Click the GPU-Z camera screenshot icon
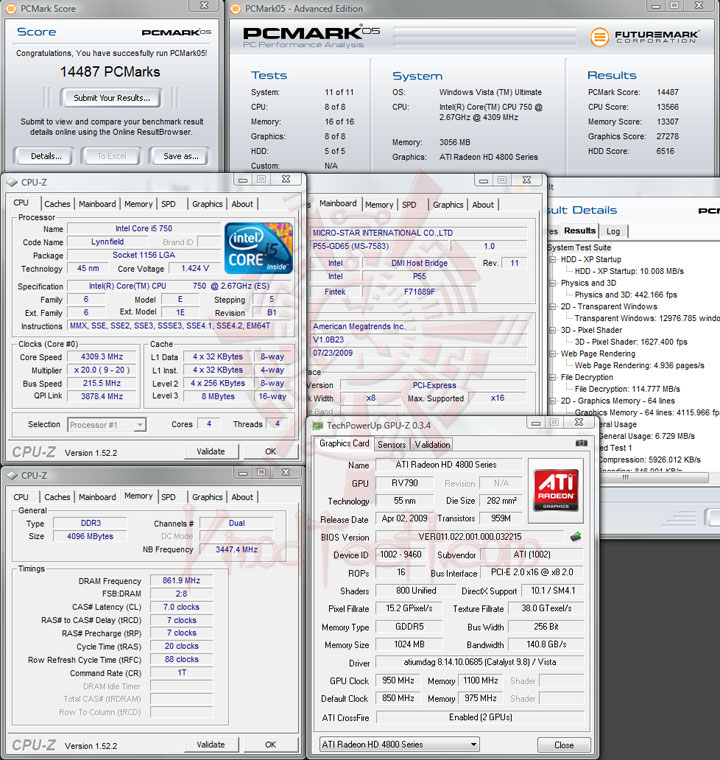This screenshot has width=720, height=760. click(x=581, y=443)
